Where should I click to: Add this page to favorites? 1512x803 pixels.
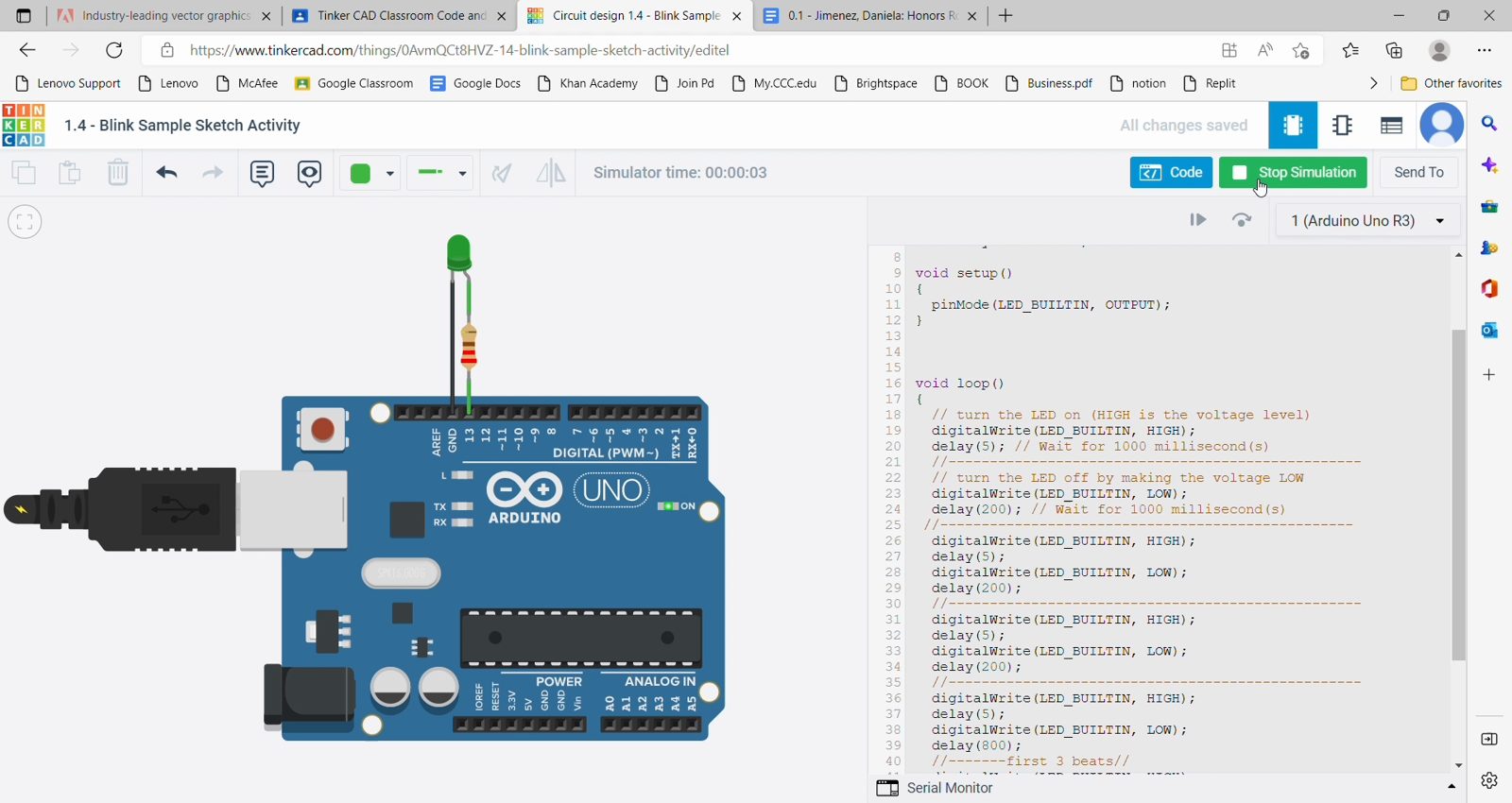pos(1301,50)
